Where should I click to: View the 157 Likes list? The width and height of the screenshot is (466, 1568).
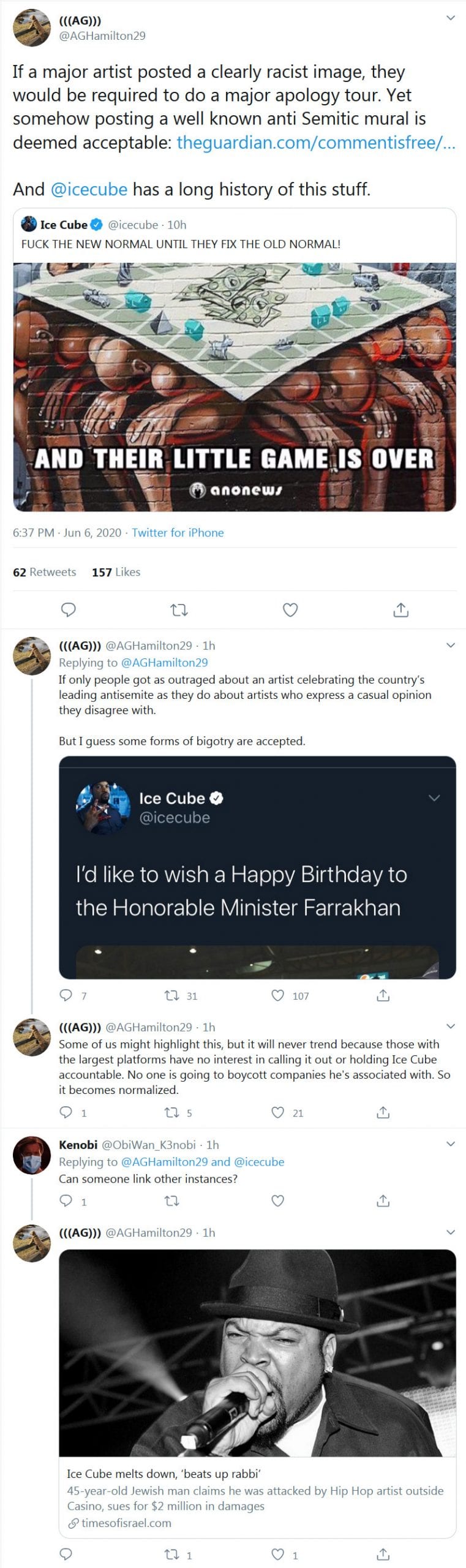[x=116, y=572]
